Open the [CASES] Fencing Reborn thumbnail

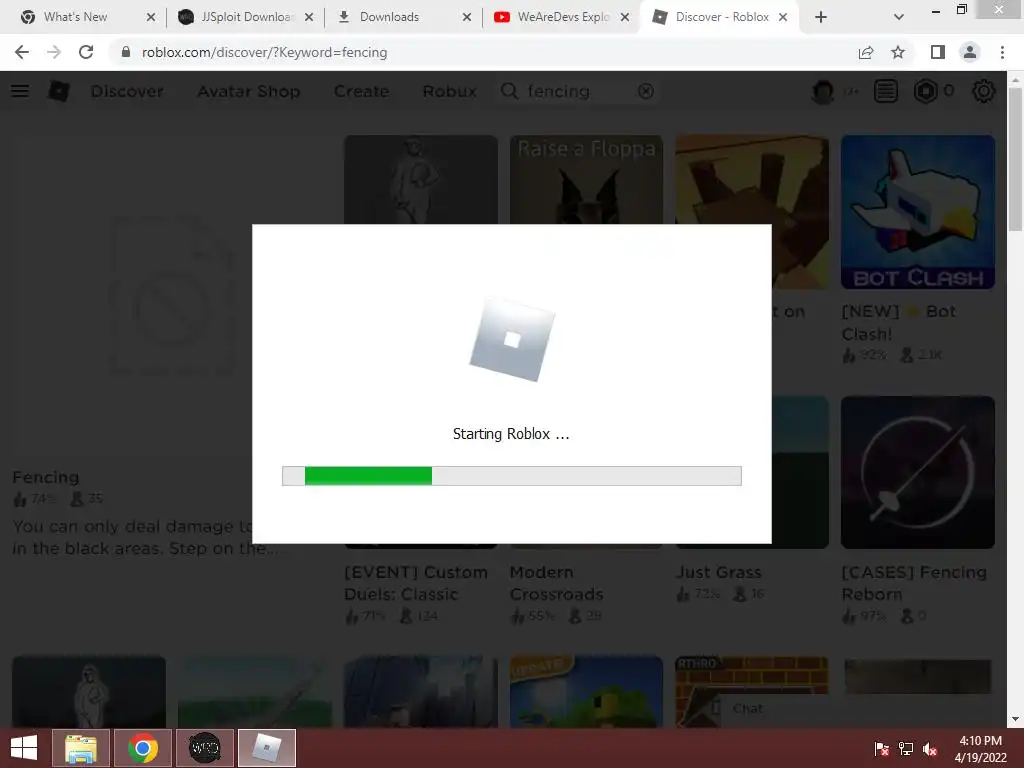918,472
